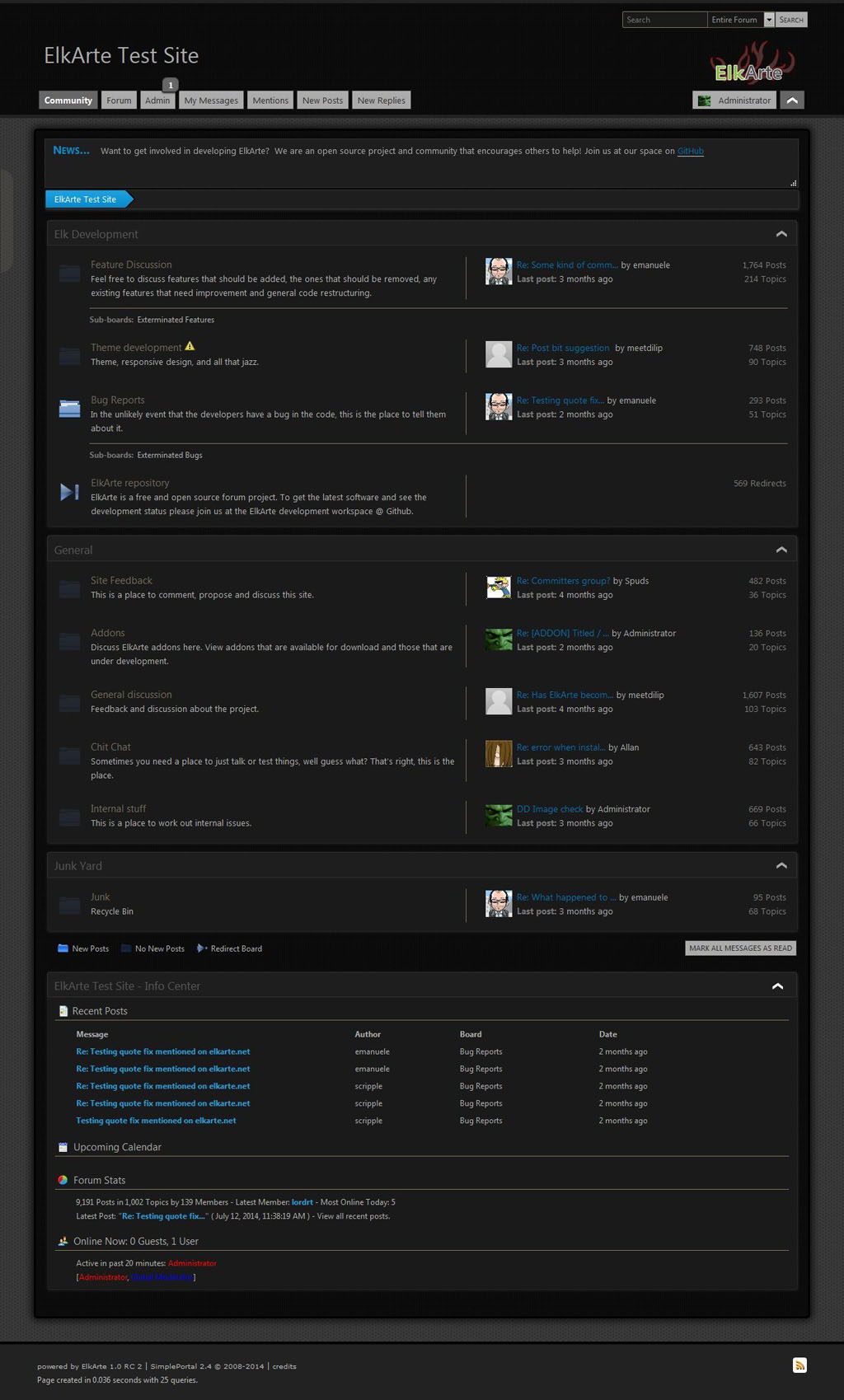Collapse the header with the top arrow button
The width and height of the screenshot is (844, 1400).
click(792, 101)
